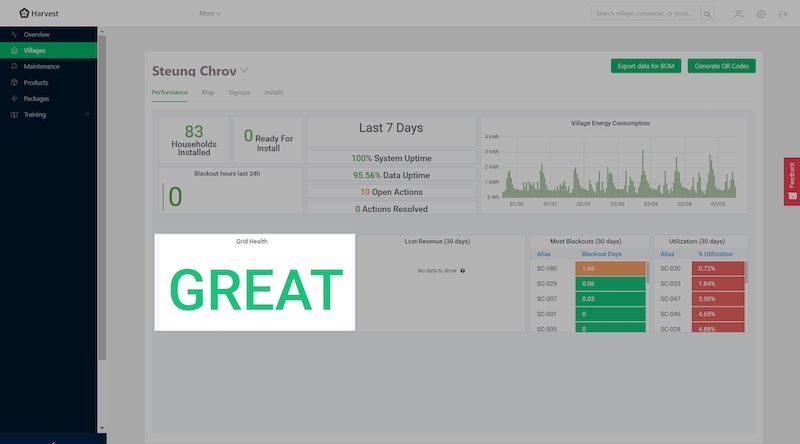The width and height of the screenshot is (800, 444).
Task: Expand the Steung Chrov village dropdown
Action: click(244, 71)
